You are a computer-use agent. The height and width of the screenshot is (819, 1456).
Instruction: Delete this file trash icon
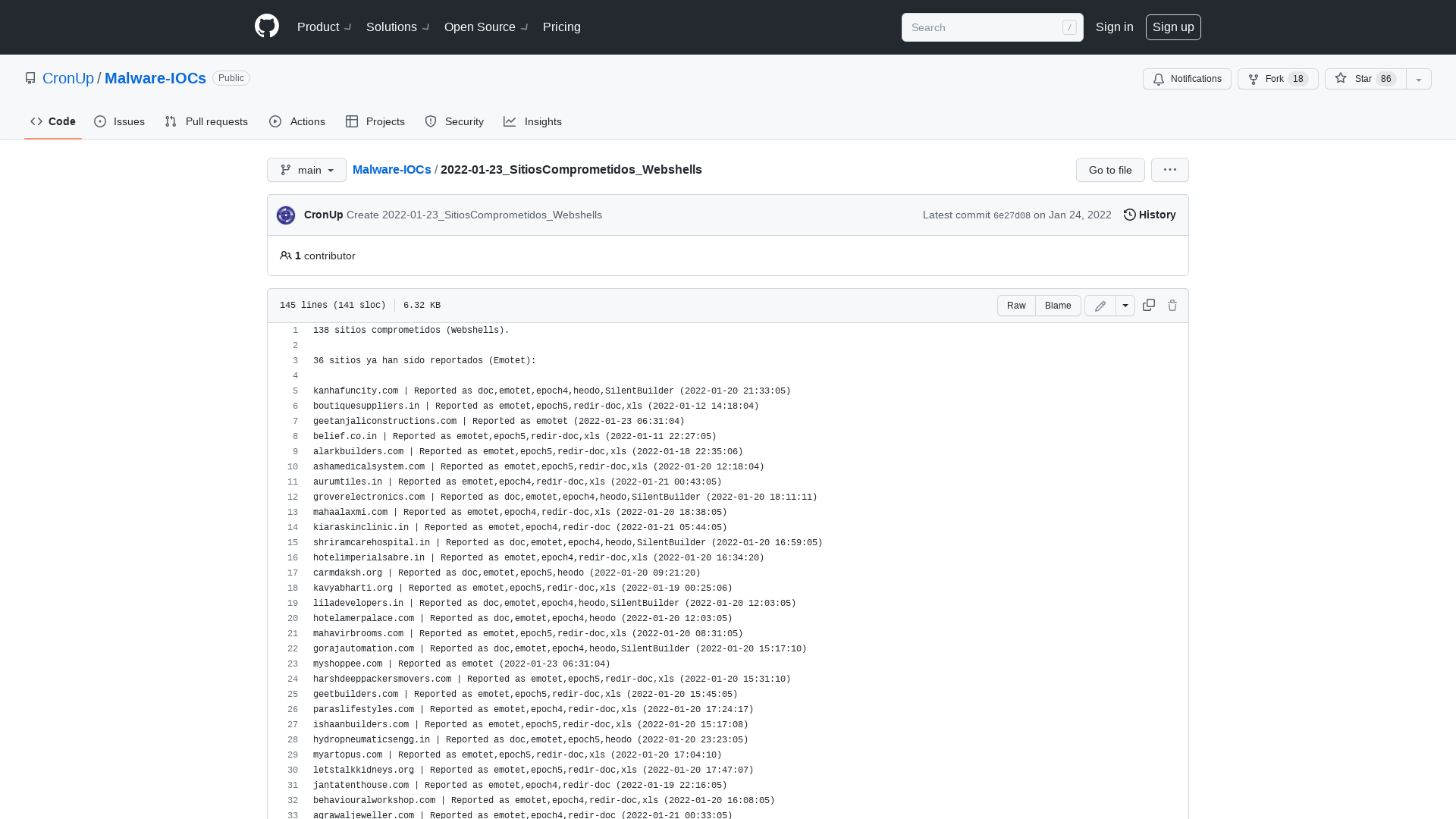click(x=1172, y=306)
